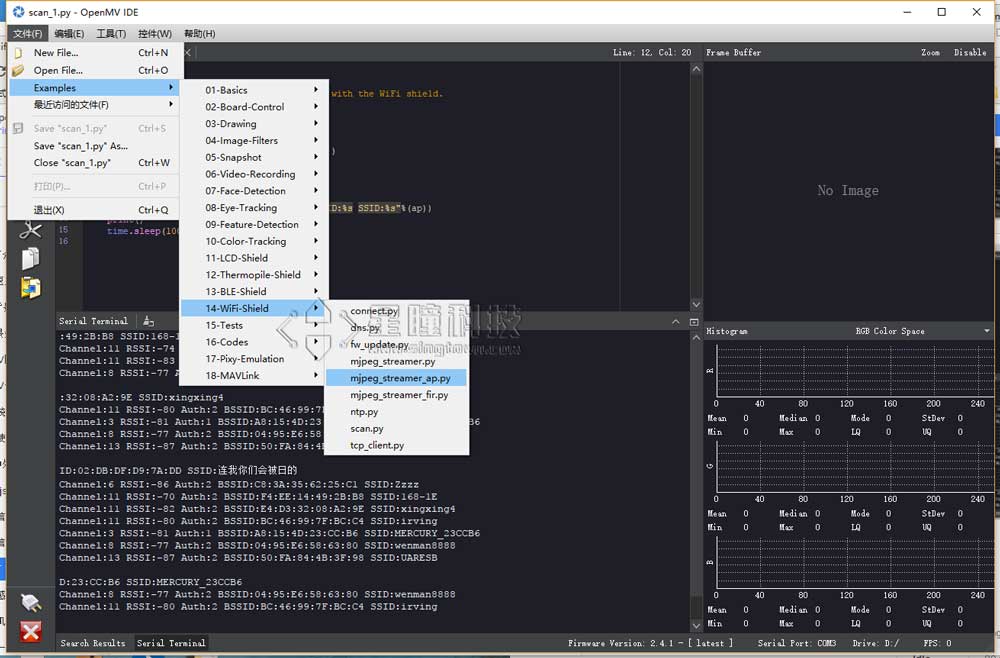Click Serial Port: COM3 status
The width and height of the screenshot is (1000, 658).
point(797,643)
